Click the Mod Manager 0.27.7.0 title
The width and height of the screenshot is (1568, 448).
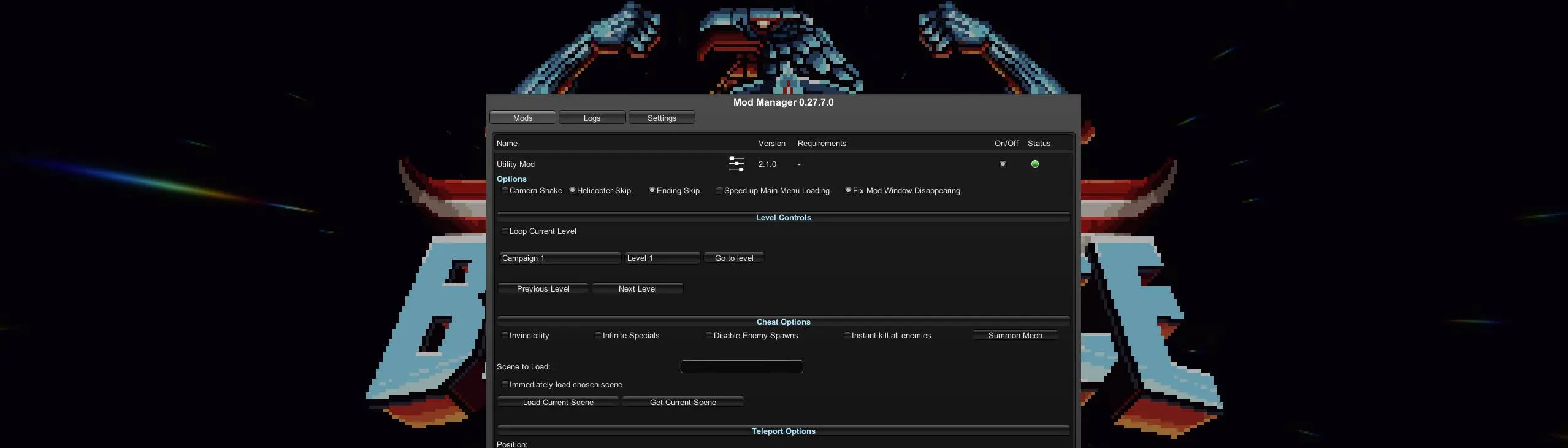[784, 102]
